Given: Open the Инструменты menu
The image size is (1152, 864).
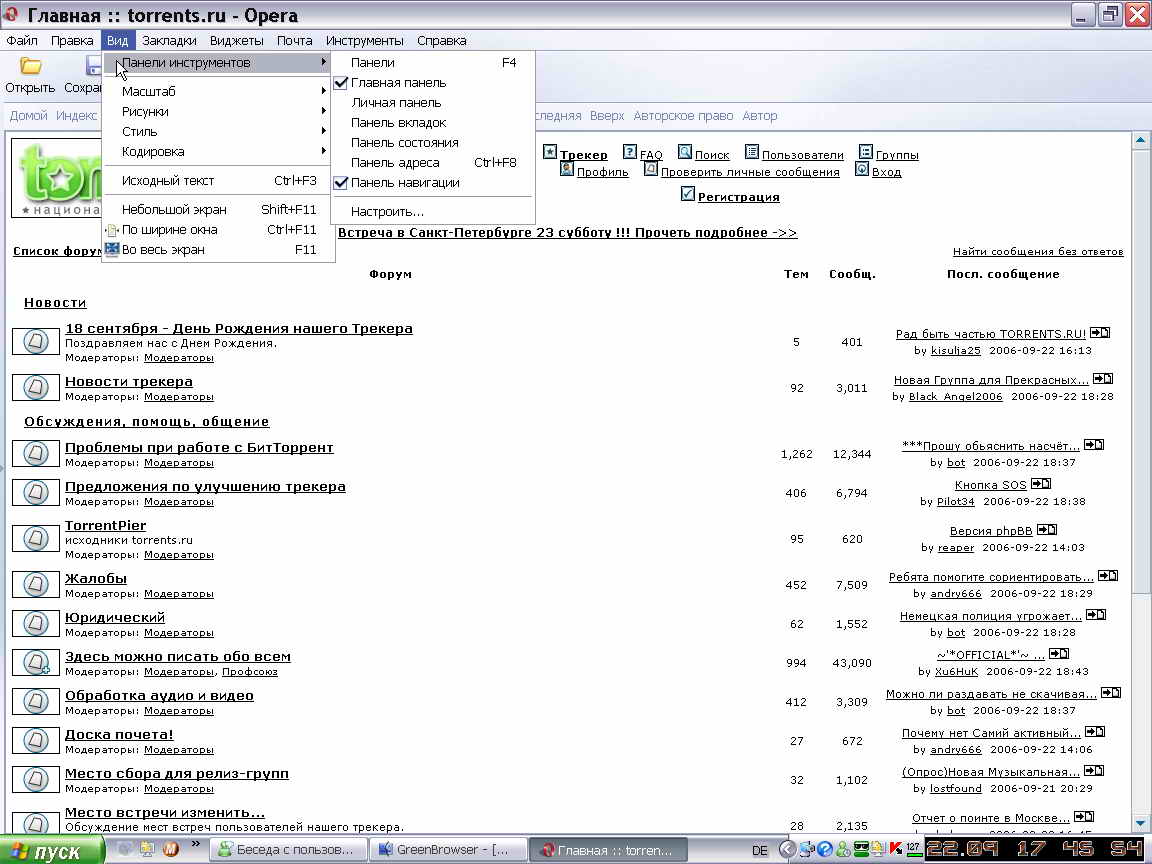Looking at the screenshot, I should 364,40.
